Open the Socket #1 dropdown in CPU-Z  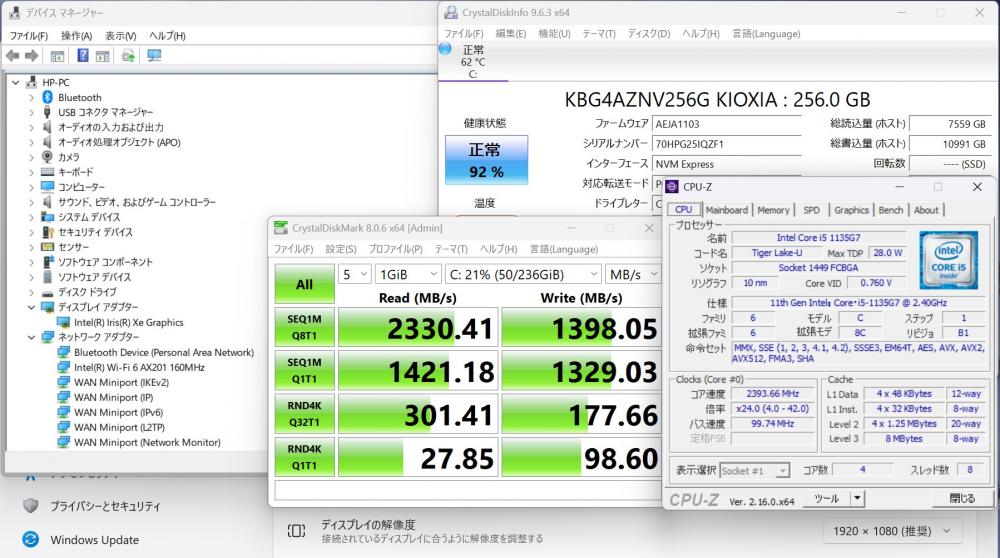pos(754,471)
